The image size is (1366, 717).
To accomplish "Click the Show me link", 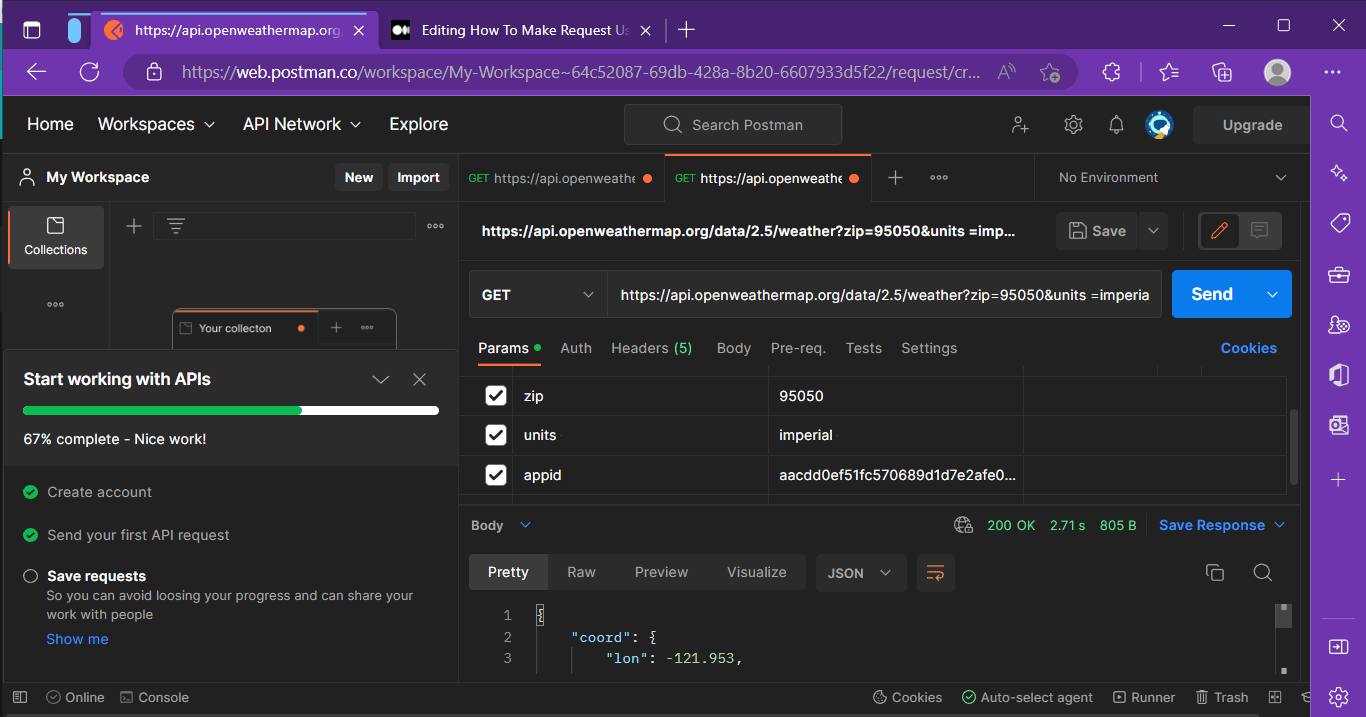I will click(x=77, y=639).
